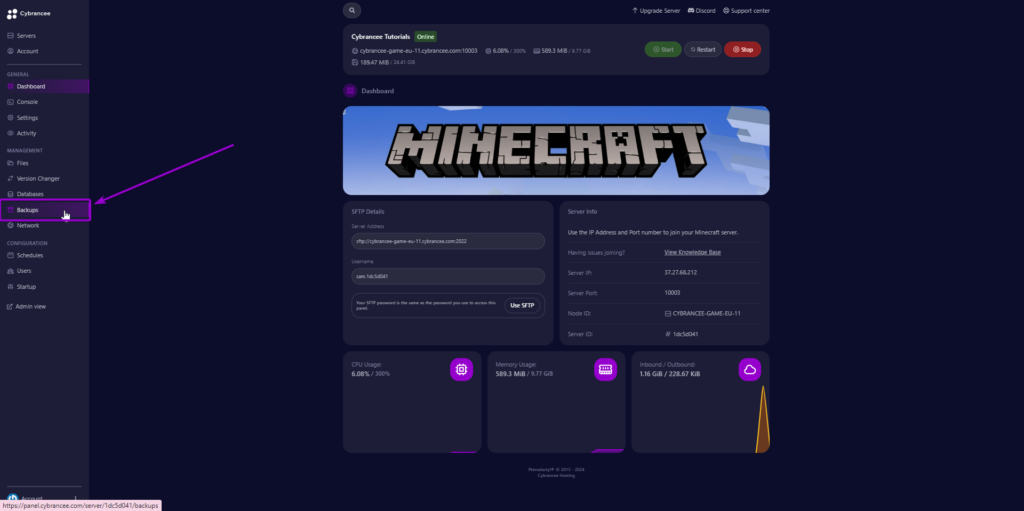Stop the server with the red Stop button
1024x511 pixels.
743,49
